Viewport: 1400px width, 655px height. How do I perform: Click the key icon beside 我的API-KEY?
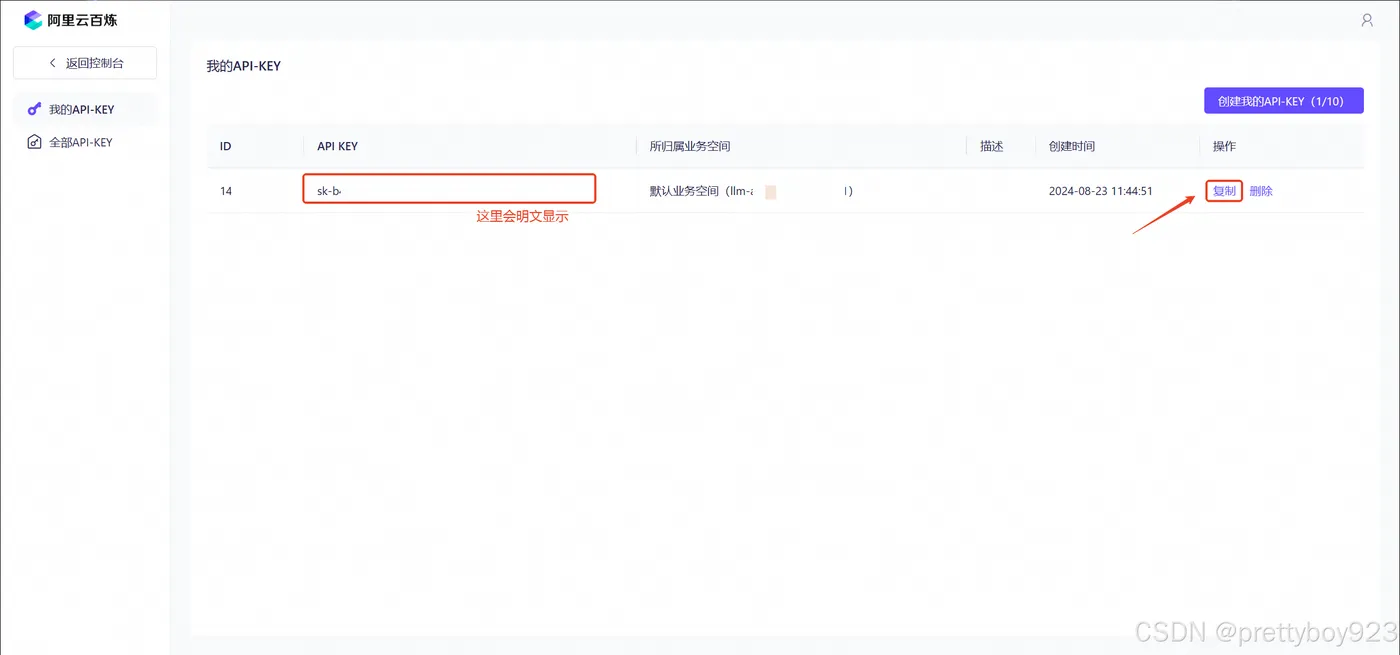point(34,109)
